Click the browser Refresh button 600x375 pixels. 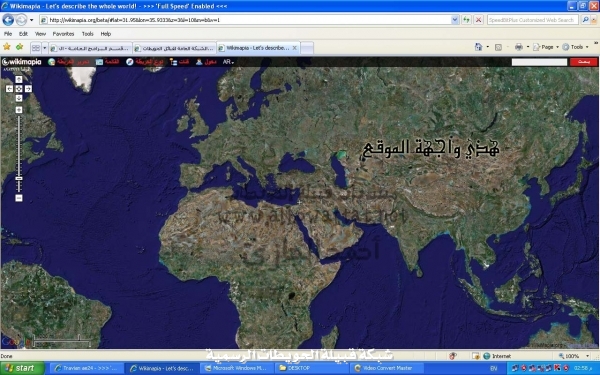pyautogui.click(x=466, y=20)
